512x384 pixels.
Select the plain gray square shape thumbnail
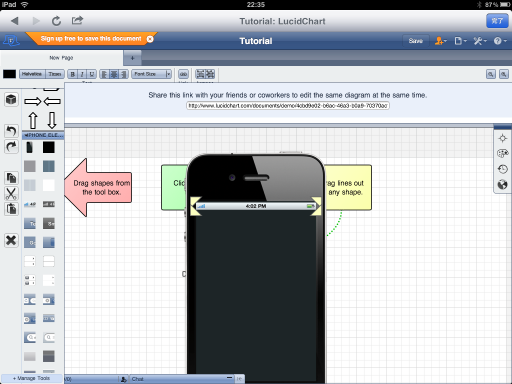(30, 166)
